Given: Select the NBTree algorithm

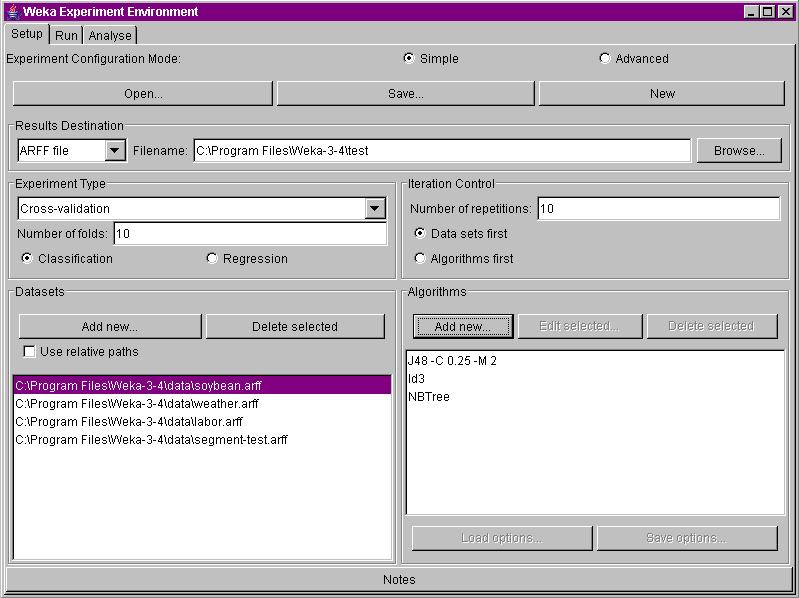Looking at the screenshot, I should 595,397.
